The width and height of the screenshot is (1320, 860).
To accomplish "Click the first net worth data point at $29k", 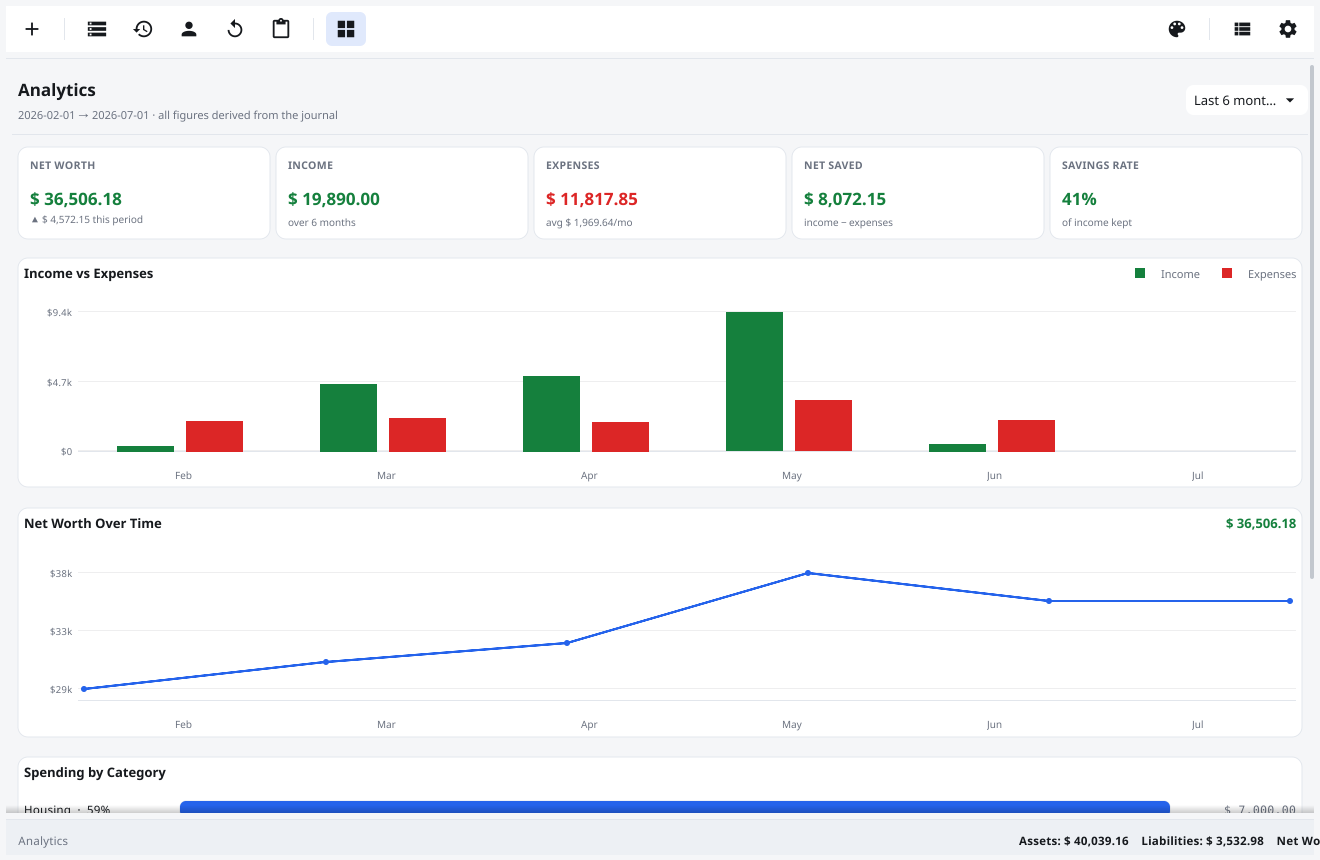I will tap(84, 689).
